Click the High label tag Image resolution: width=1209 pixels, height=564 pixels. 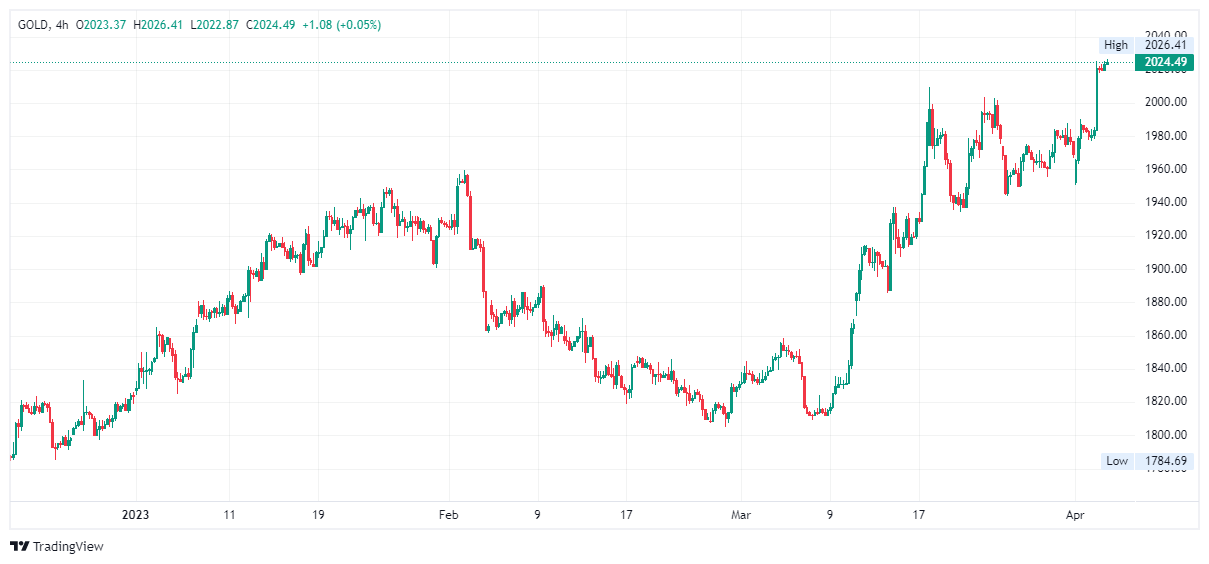coord(1115,45)
